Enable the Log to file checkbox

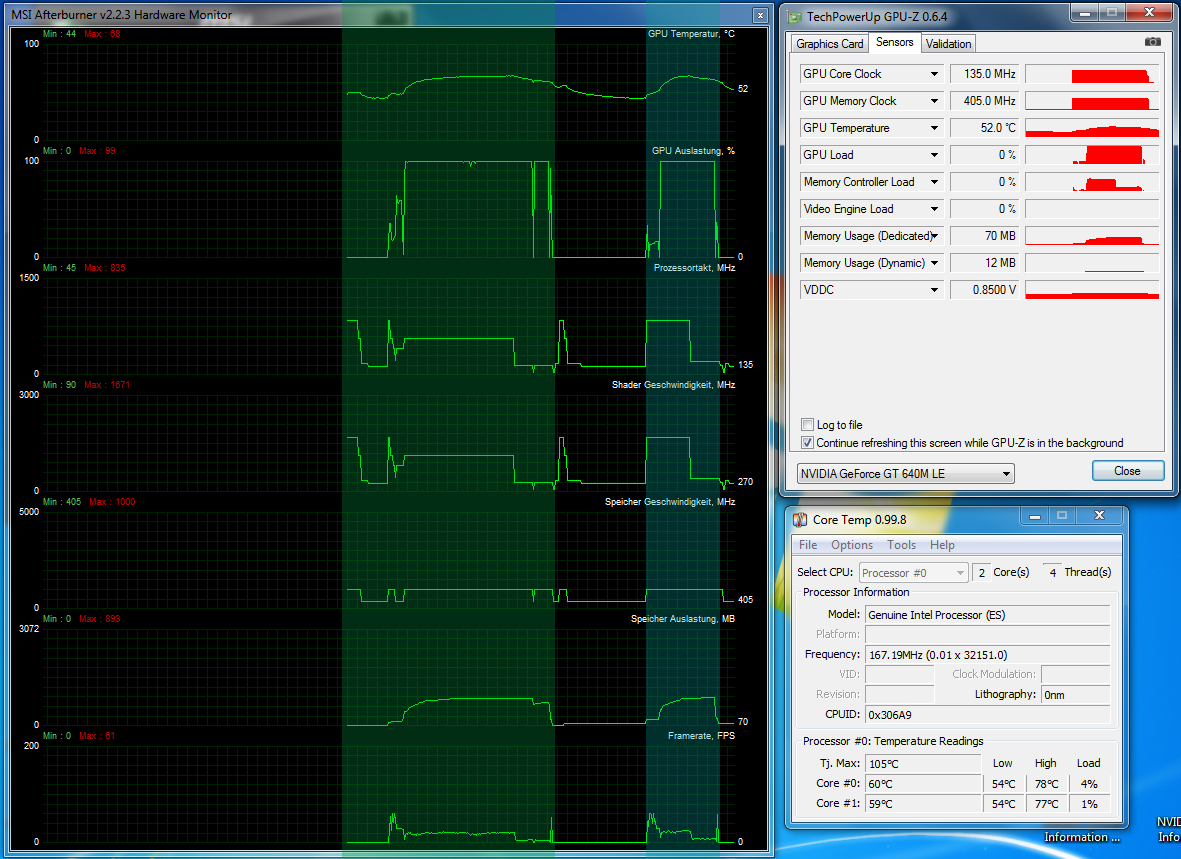click(808, 425)
